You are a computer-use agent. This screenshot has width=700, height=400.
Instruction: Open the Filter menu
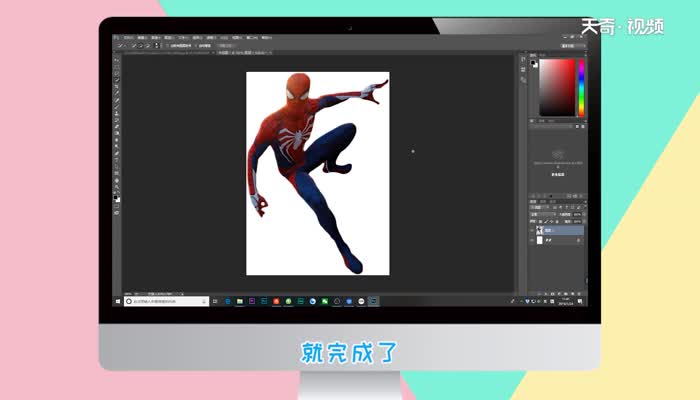pos(210,38)
